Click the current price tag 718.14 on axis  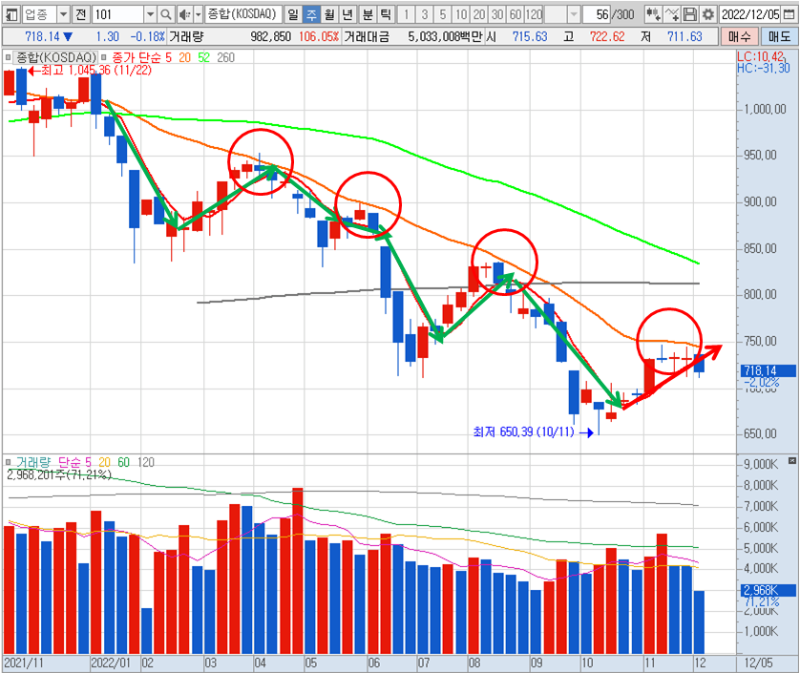[x=767, y=371]
